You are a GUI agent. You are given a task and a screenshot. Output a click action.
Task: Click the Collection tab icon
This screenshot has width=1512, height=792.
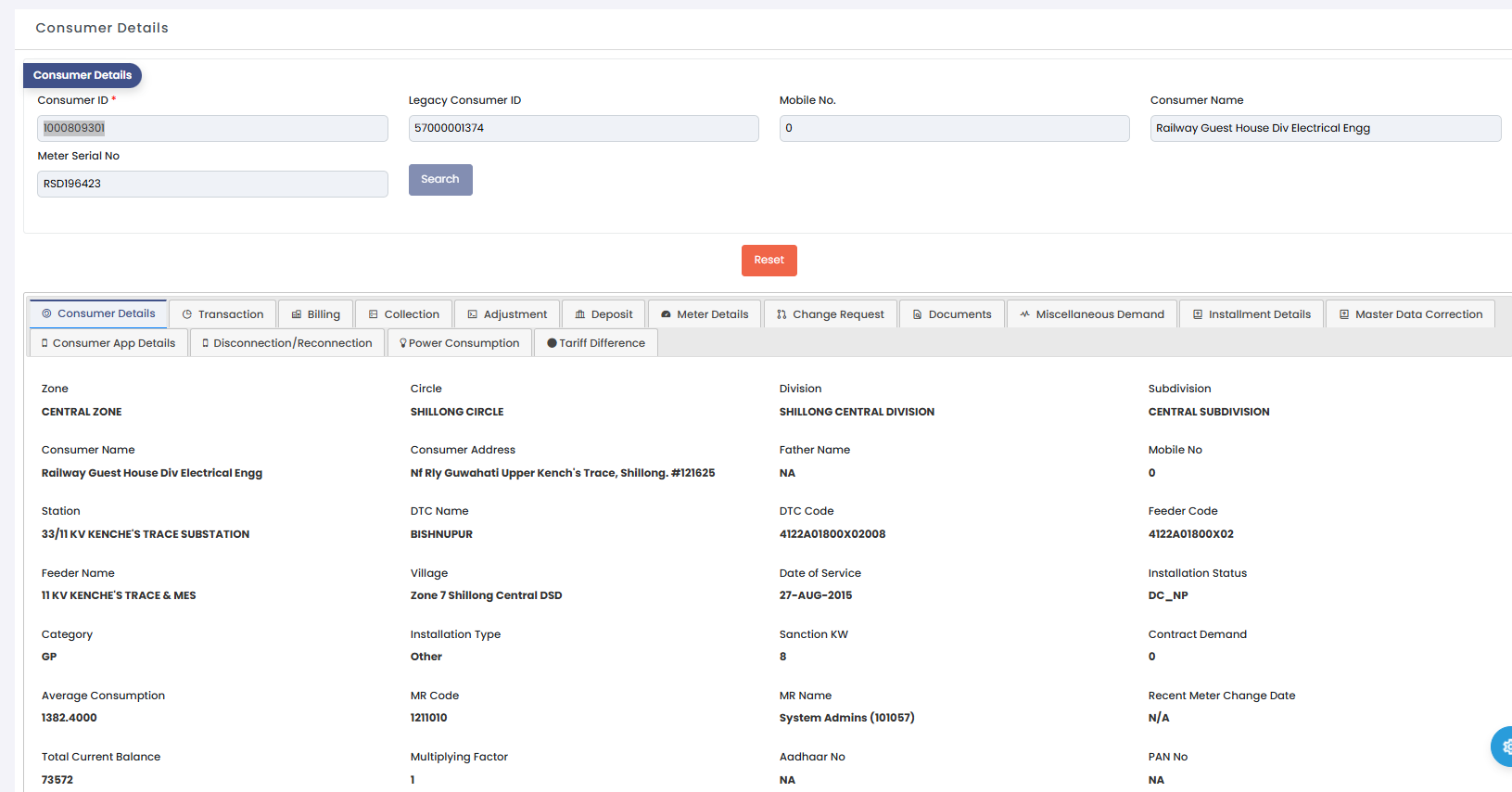374,314
